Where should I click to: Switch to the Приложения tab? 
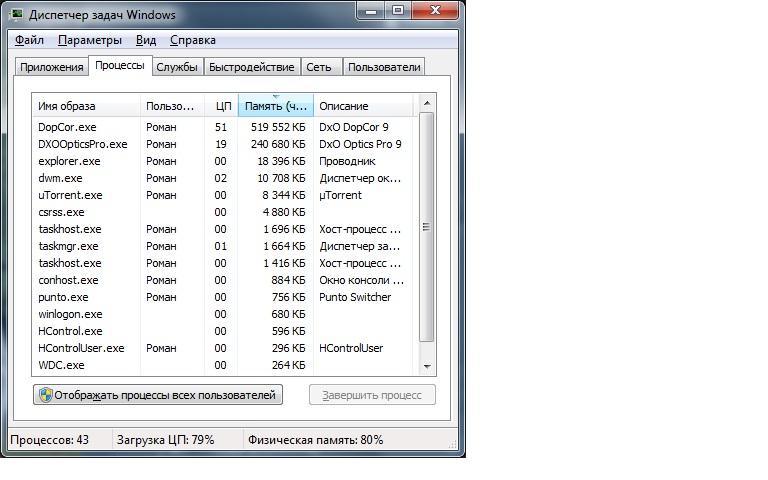click(x=51, y=67)
